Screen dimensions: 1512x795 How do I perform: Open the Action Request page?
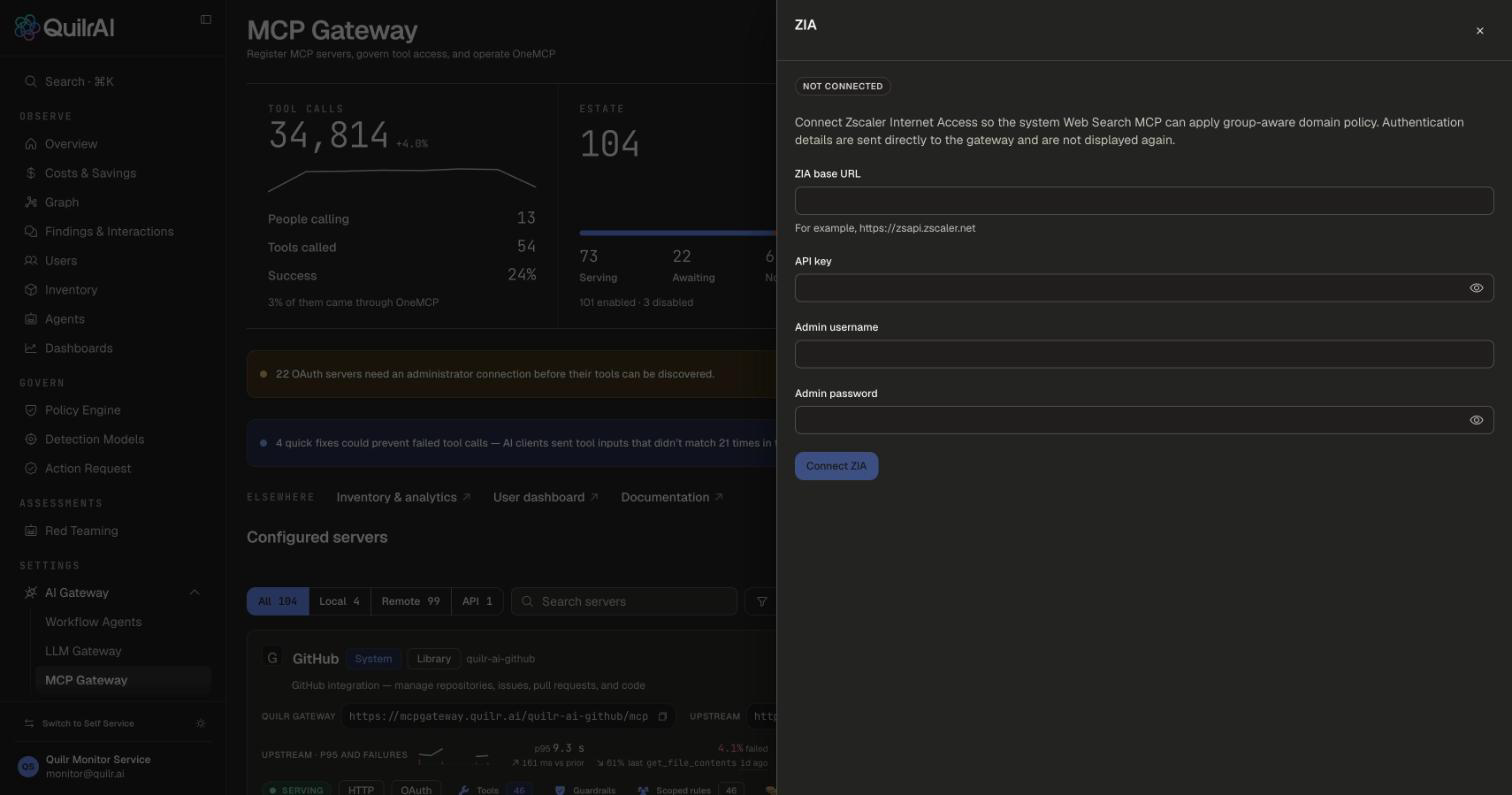(87, 468)
